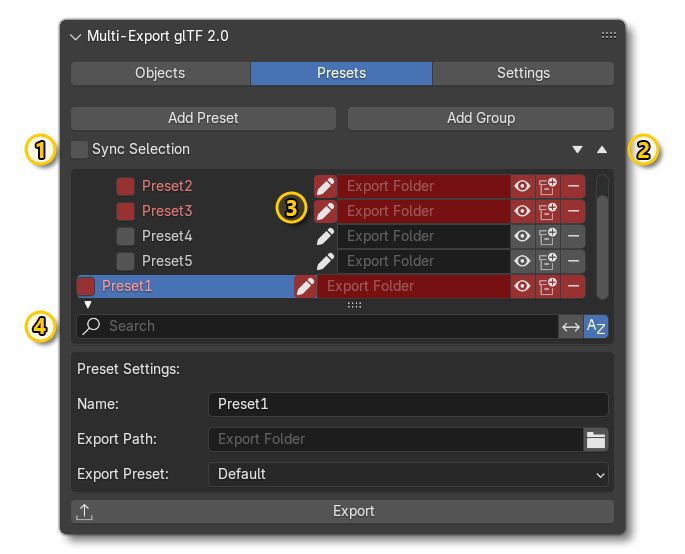The height and width of the screenshot is (554, 685).
Task: Click the Export Path input field
Action: 396,440
